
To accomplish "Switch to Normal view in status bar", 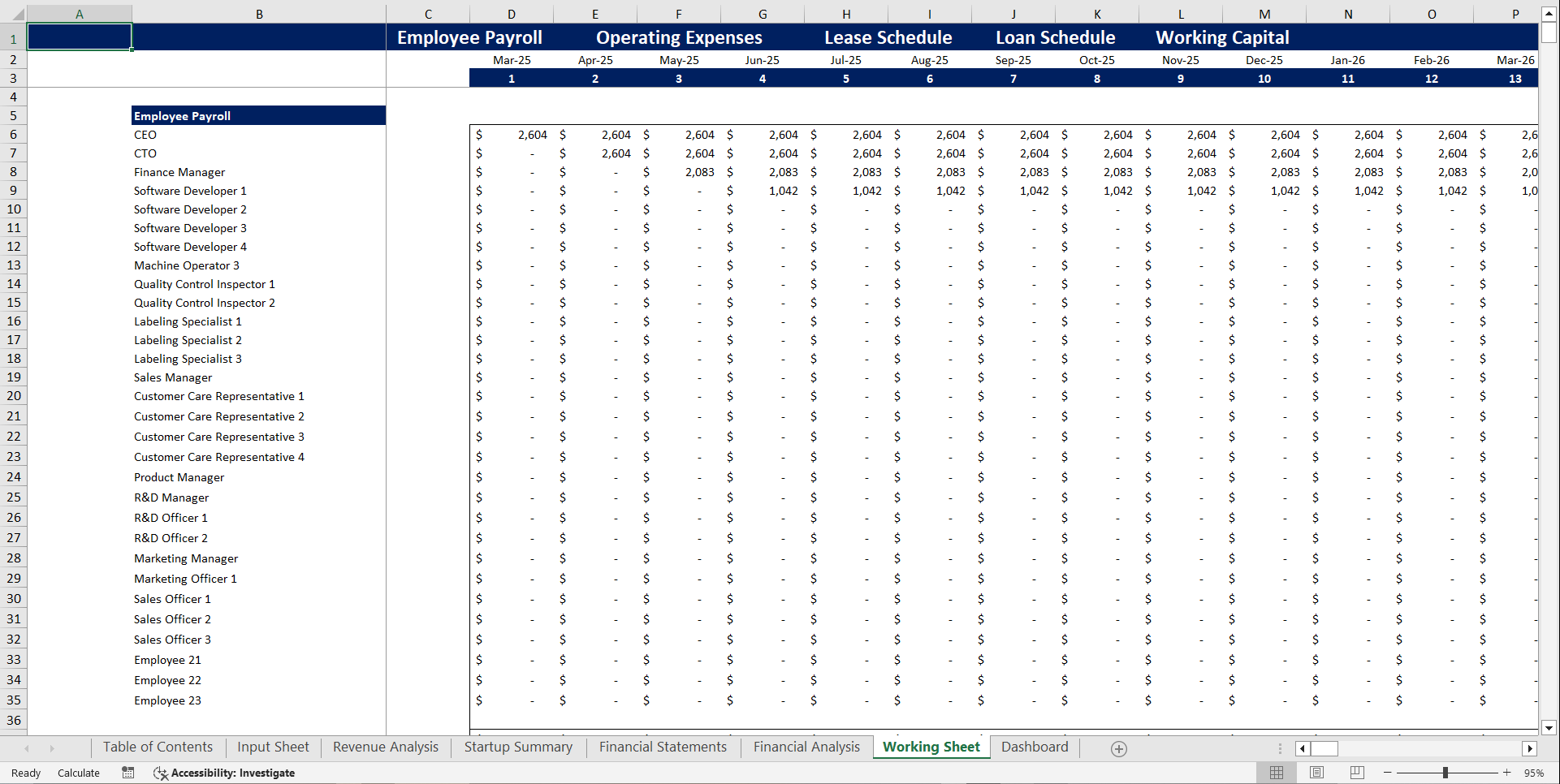I will point(1276,773).
